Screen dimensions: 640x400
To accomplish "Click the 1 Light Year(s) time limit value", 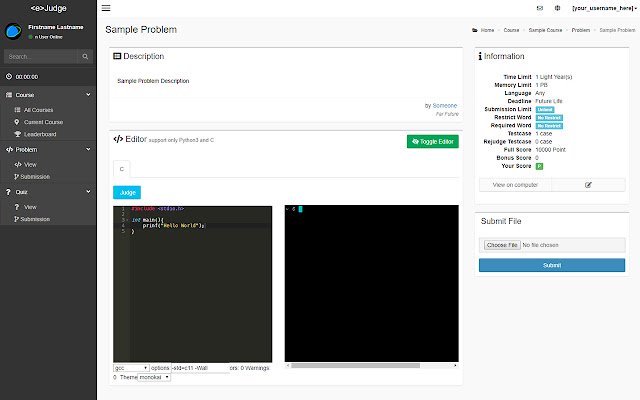I will click(x=553, y=77).
